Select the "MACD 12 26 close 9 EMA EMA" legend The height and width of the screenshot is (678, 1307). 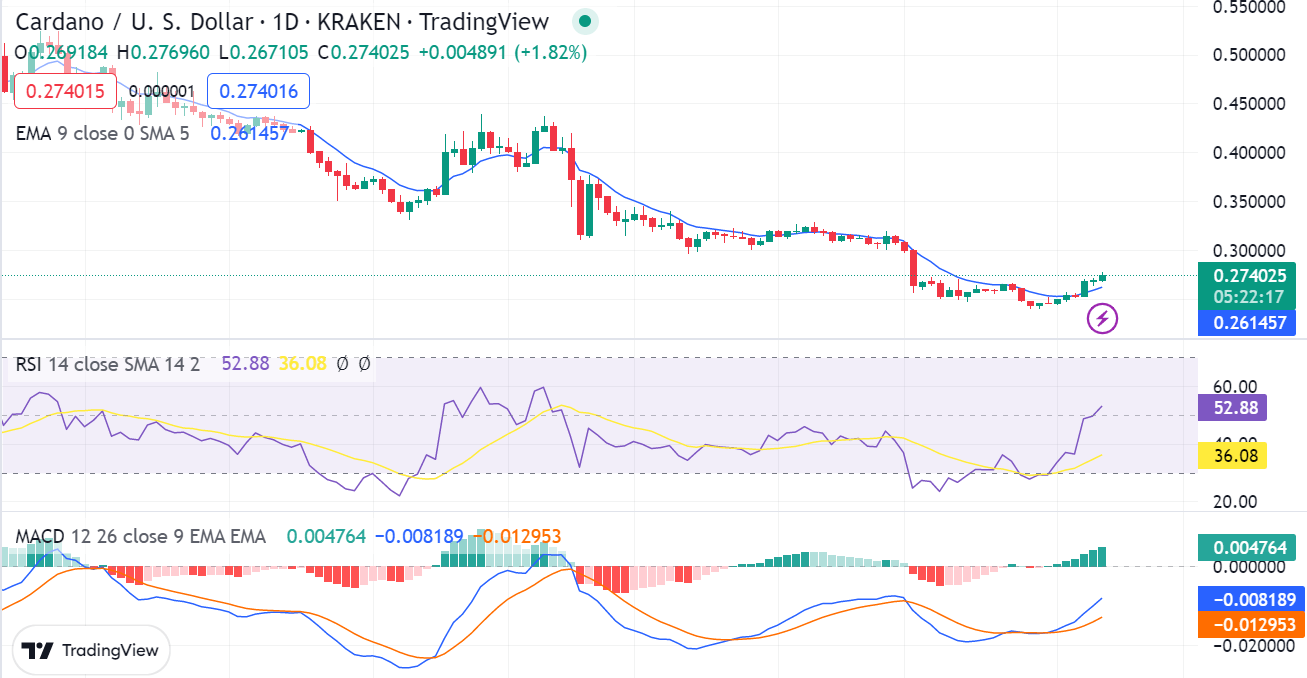tap(141, 537)
